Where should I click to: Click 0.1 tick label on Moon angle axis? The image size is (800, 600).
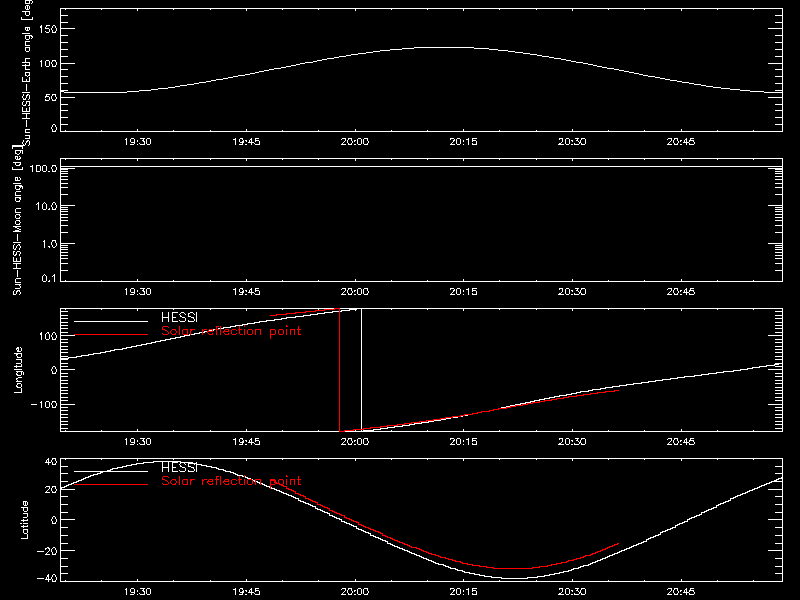pyautogui.click(x=49, y=279)
